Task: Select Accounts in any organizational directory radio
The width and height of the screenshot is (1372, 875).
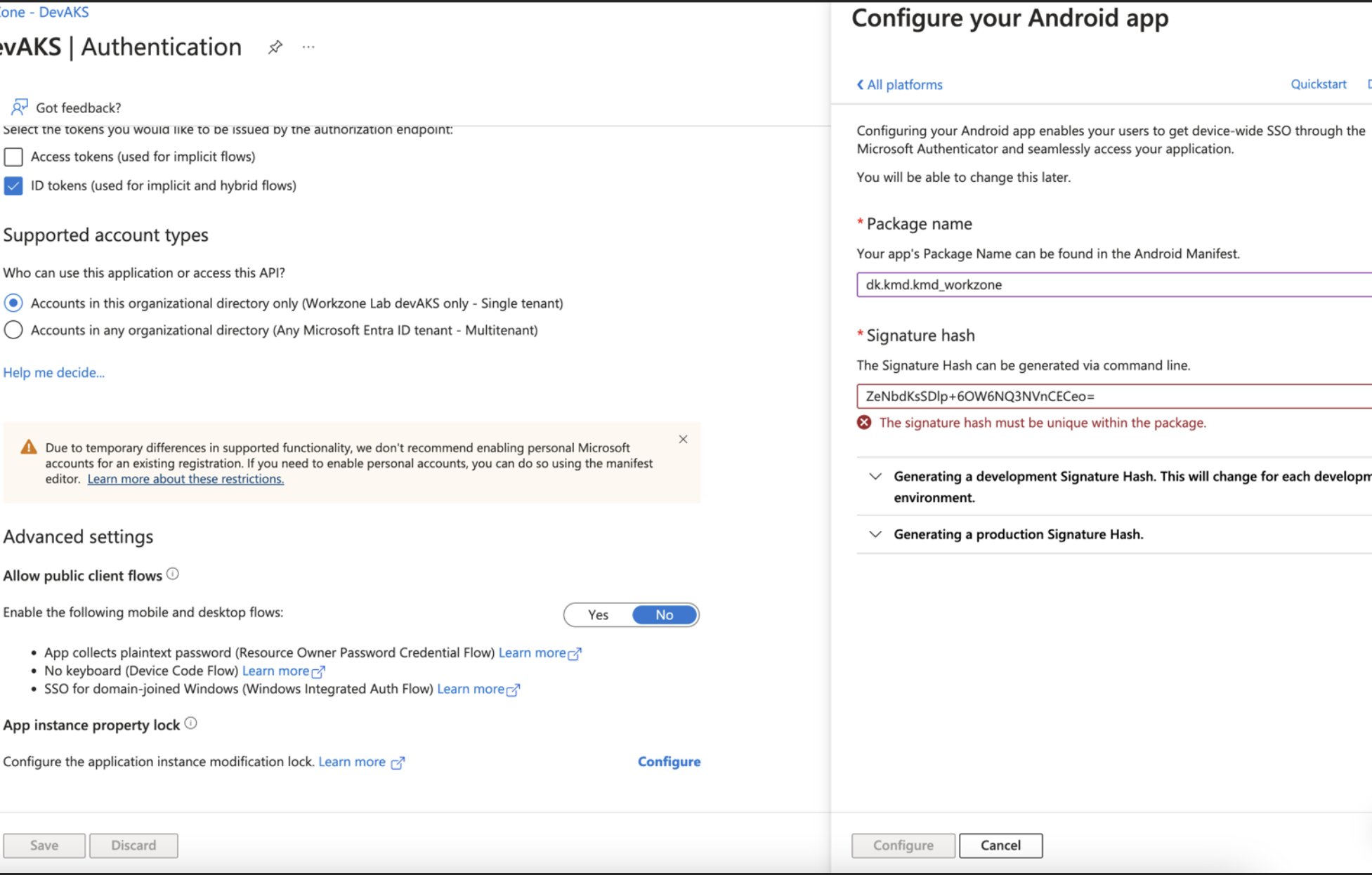Action: [13, 330]
